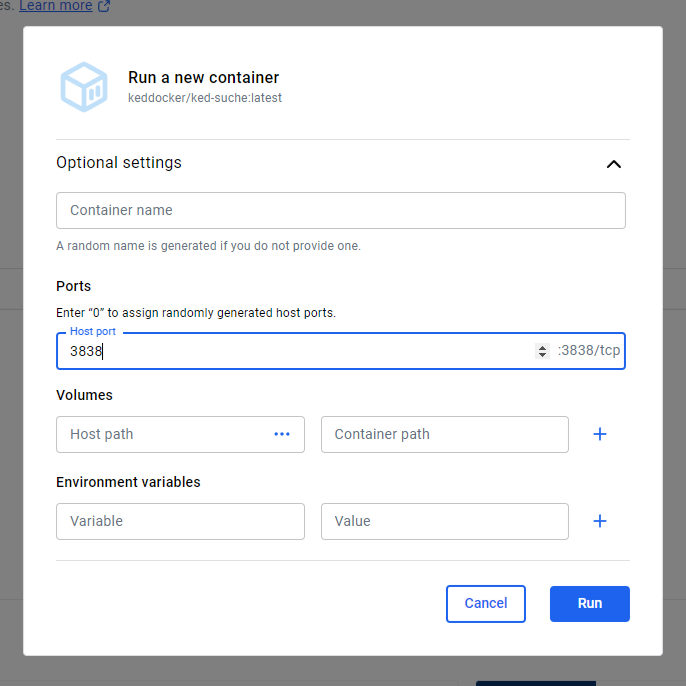The image size is (686, 686).
Task: Open the Learn more link
Action: click(x=56, y=6)
